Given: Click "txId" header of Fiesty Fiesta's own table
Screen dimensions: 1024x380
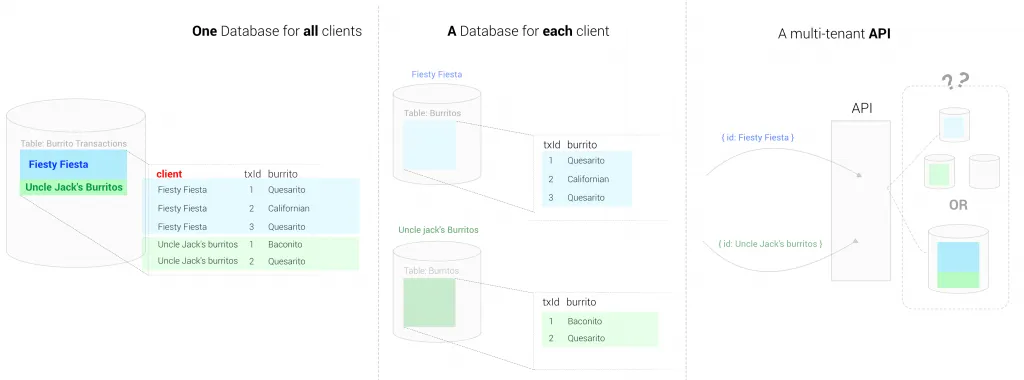Looking at the screenshot, I should 552,144.
